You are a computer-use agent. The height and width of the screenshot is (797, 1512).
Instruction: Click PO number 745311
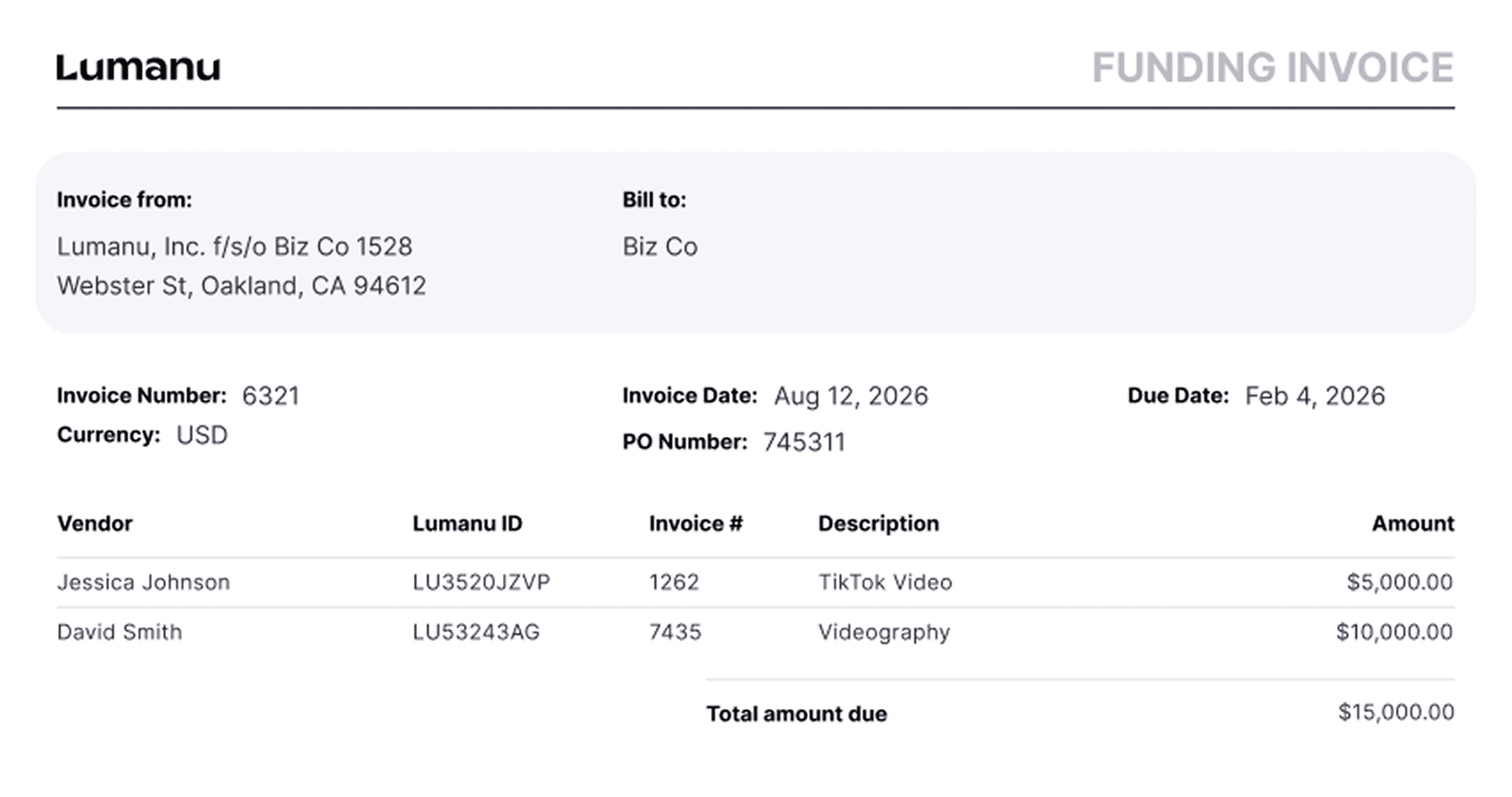[x=804, y=442]
